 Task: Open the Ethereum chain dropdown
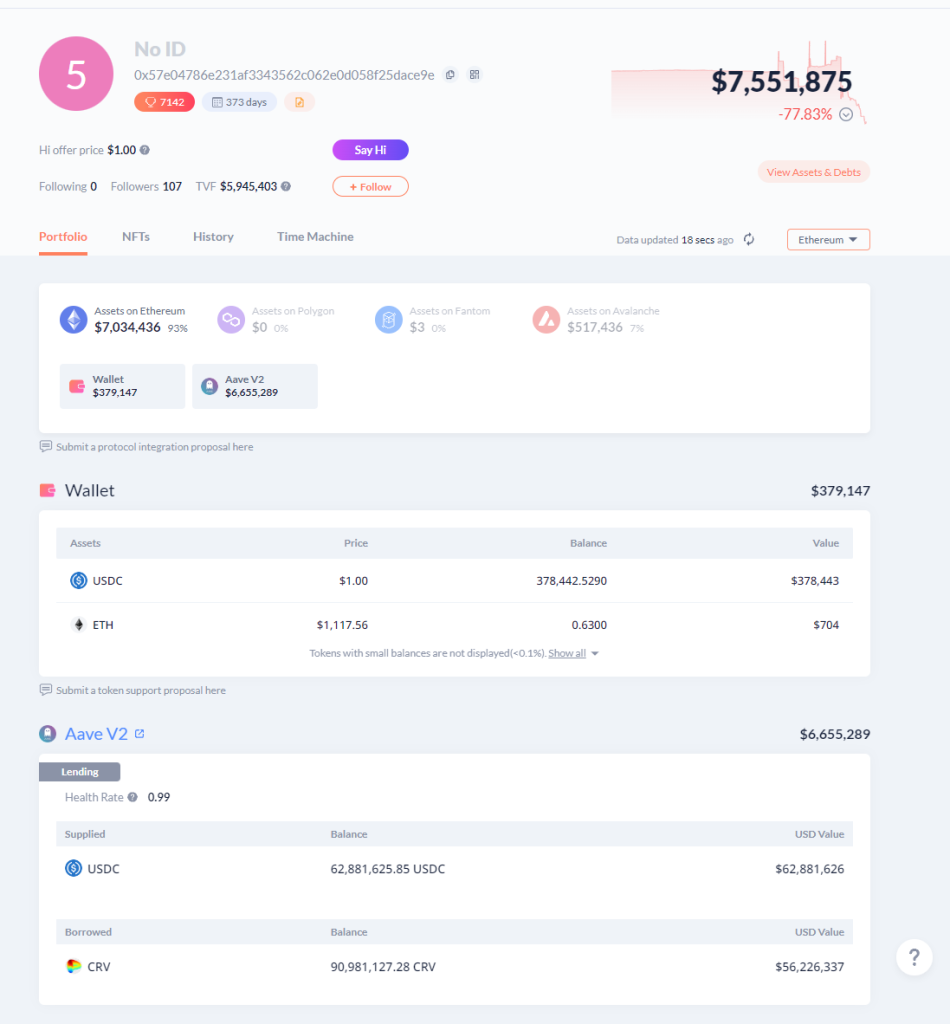(828, 240)
